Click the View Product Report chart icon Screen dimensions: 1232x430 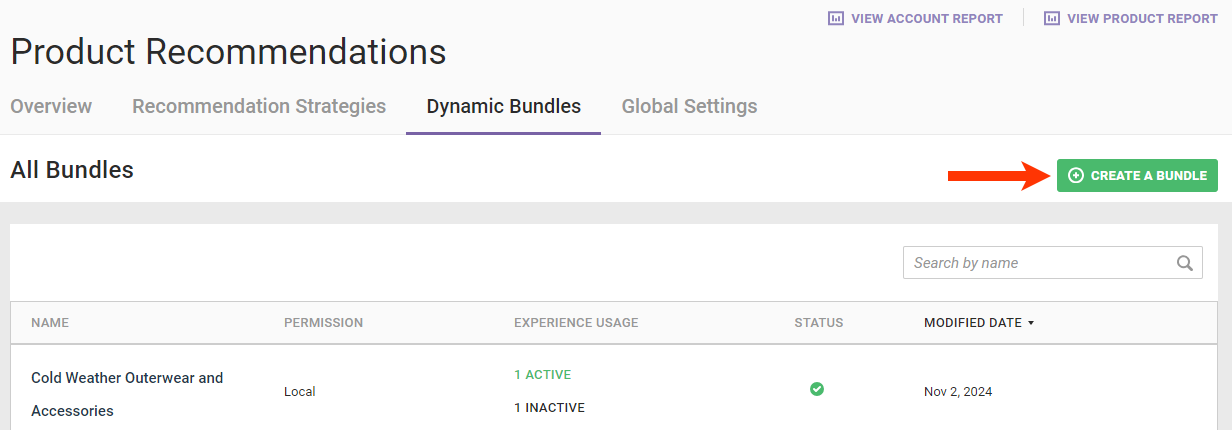tap(1052, 18)
